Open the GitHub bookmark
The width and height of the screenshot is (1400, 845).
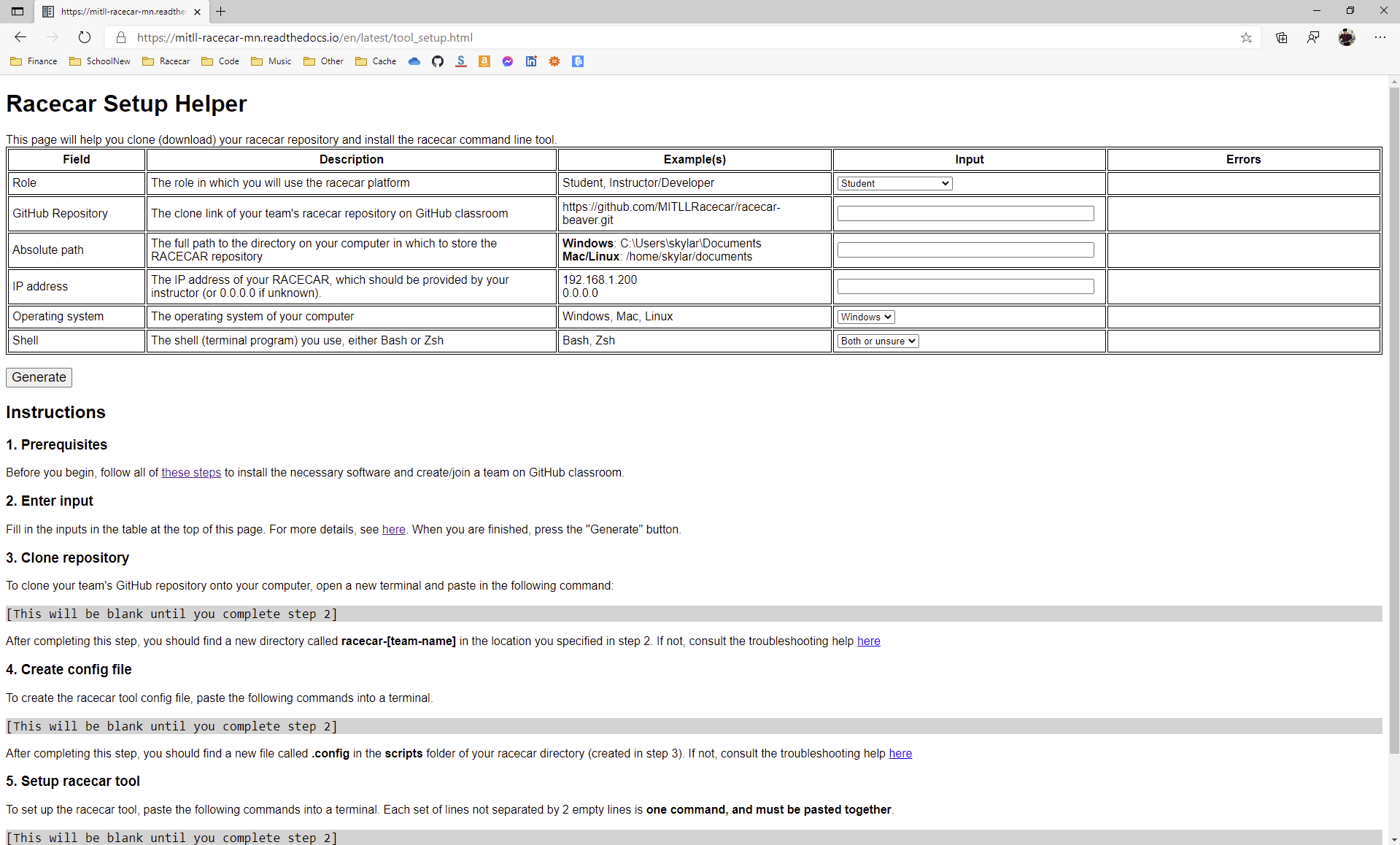coord(438,61)
